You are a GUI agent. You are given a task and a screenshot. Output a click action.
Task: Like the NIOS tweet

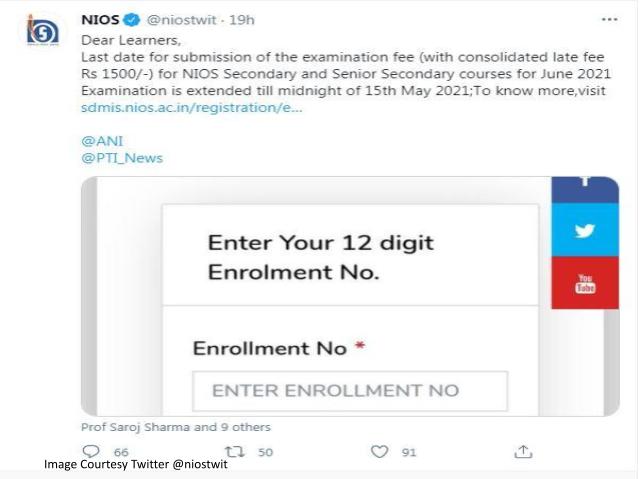tap(379, 452)
